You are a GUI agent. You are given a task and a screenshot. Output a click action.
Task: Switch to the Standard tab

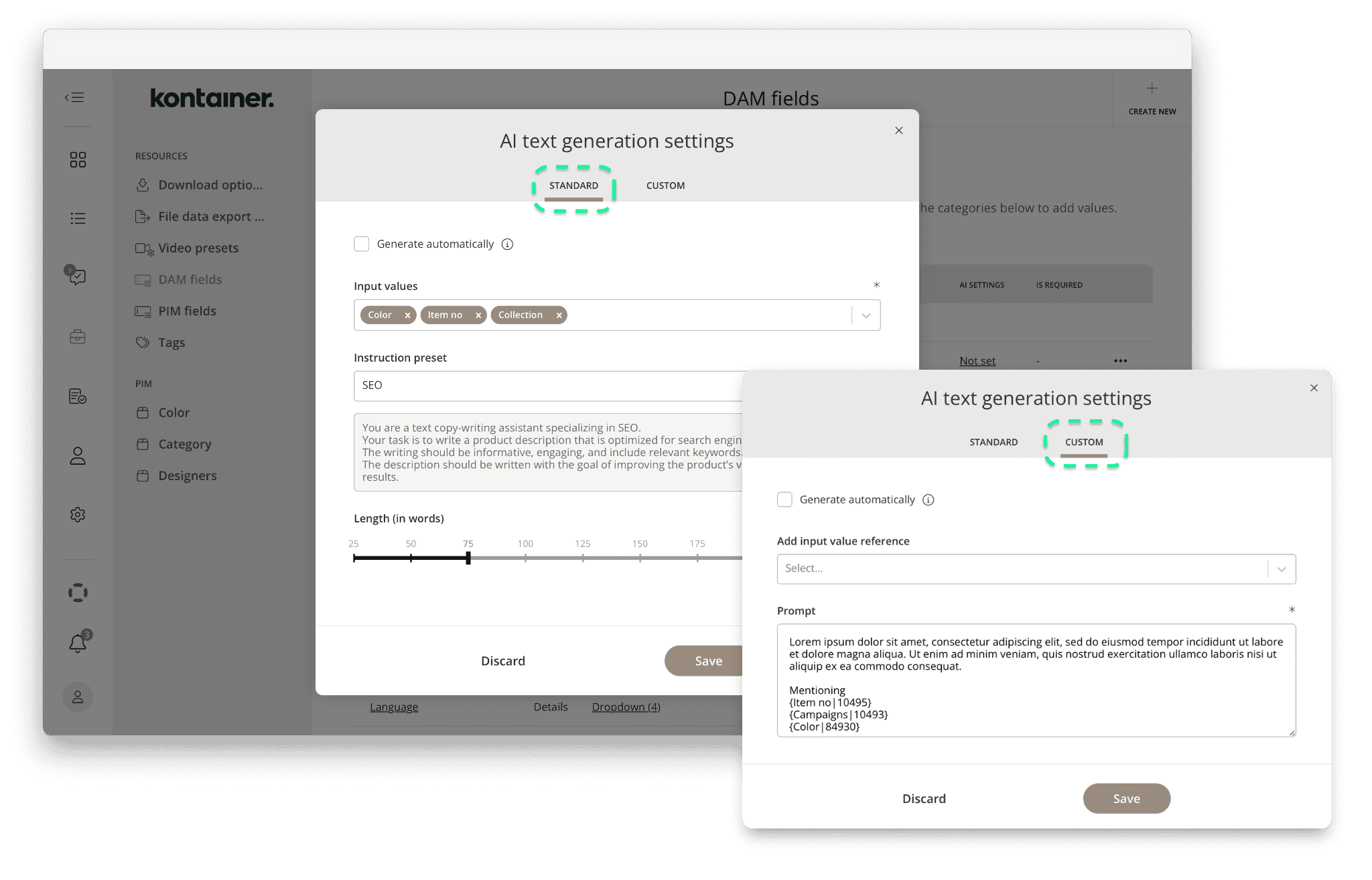click(573, 186)
